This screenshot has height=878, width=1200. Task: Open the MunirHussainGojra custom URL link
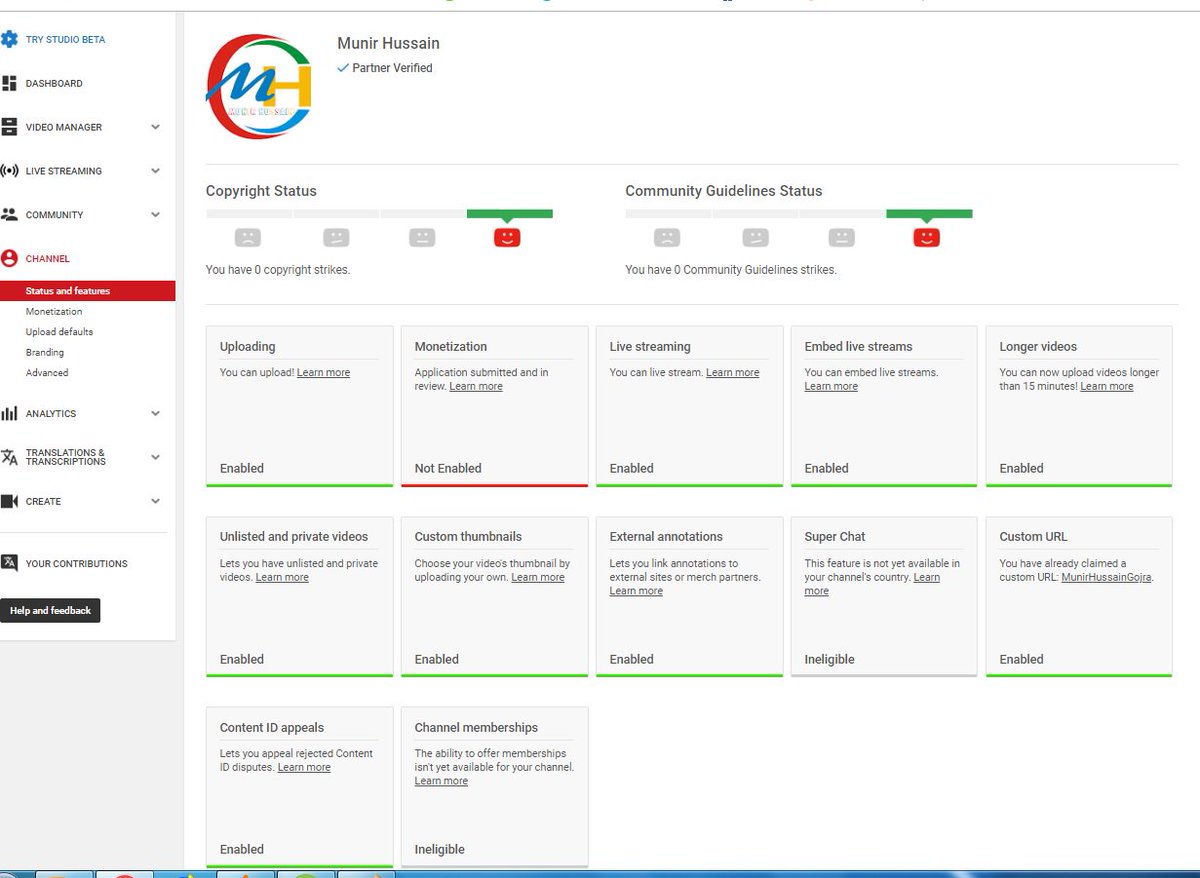[x=1106, y=578]
